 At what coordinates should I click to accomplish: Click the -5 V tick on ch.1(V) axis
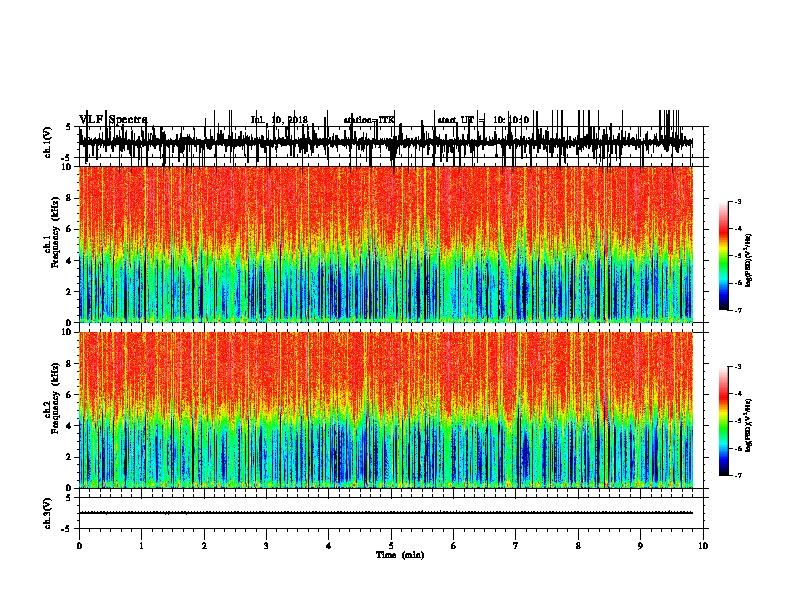[67, 158]
